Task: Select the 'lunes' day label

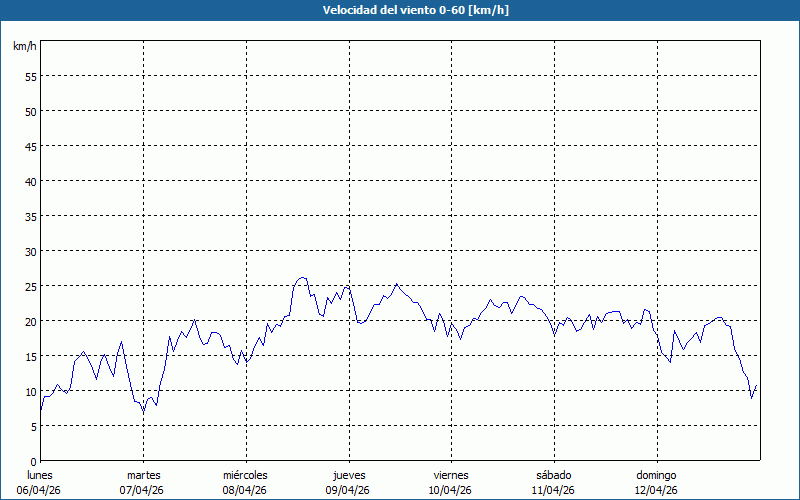Action: pos(40,475)
